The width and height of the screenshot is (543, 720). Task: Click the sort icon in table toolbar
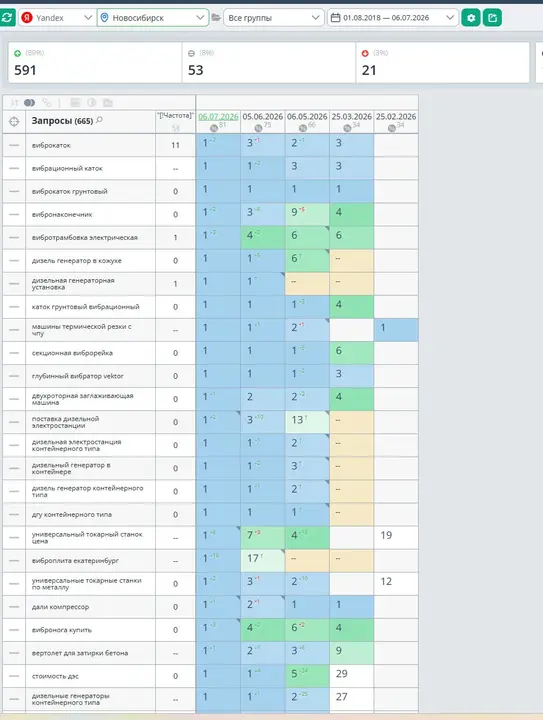(x=14, y=102)
